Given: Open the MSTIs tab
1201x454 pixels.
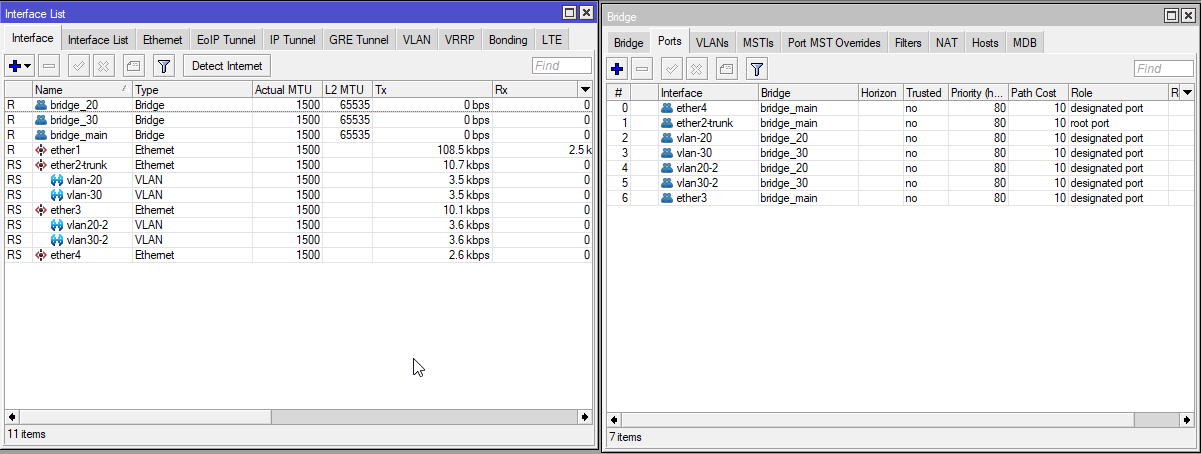Looking at the screenshot, I should [758, 43].
